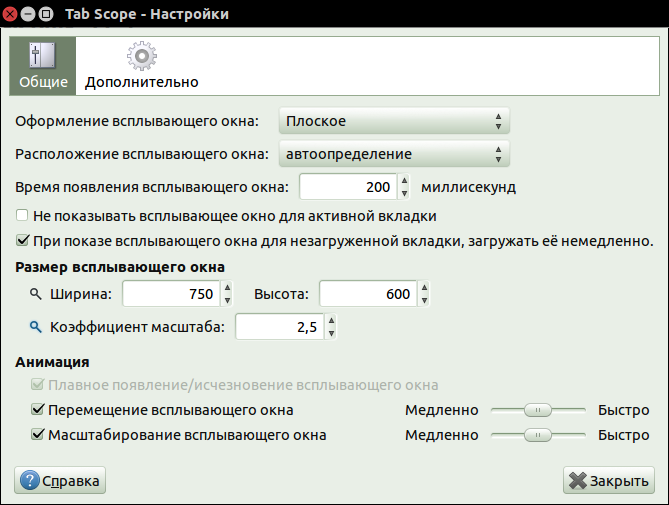Maximize the Tab Scope settings window

[x=46, y=14]
